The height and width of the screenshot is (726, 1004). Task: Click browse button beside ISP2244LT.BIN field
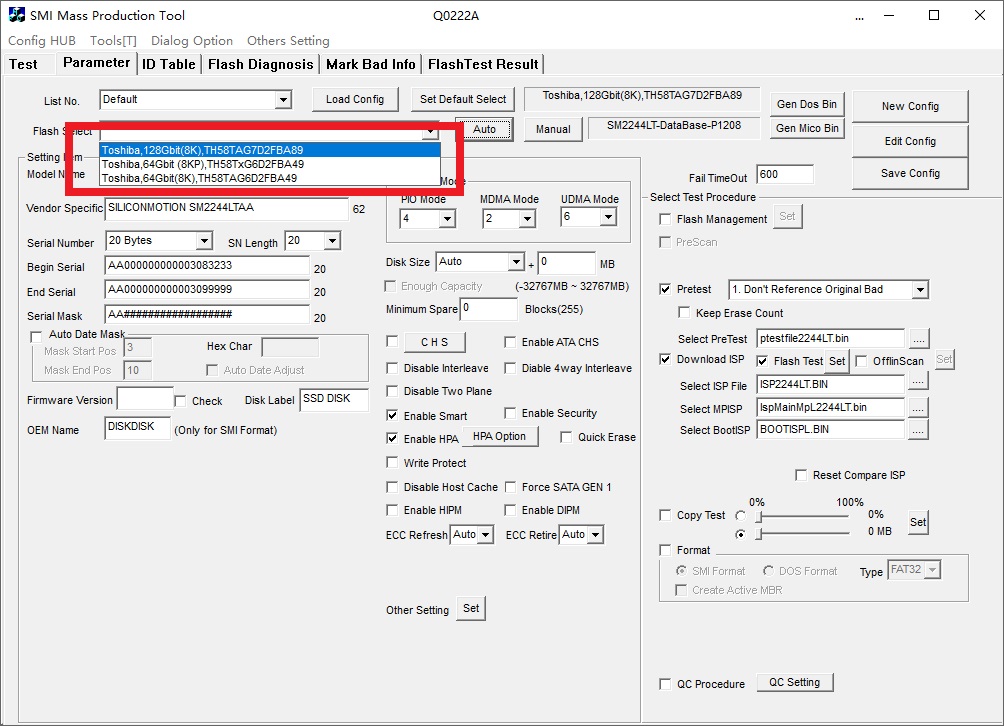click(919, 384)
